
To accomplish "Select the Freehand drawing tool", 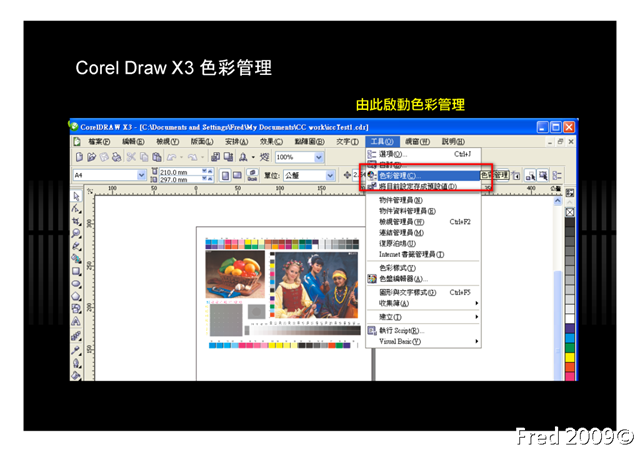I will (76, 246).
